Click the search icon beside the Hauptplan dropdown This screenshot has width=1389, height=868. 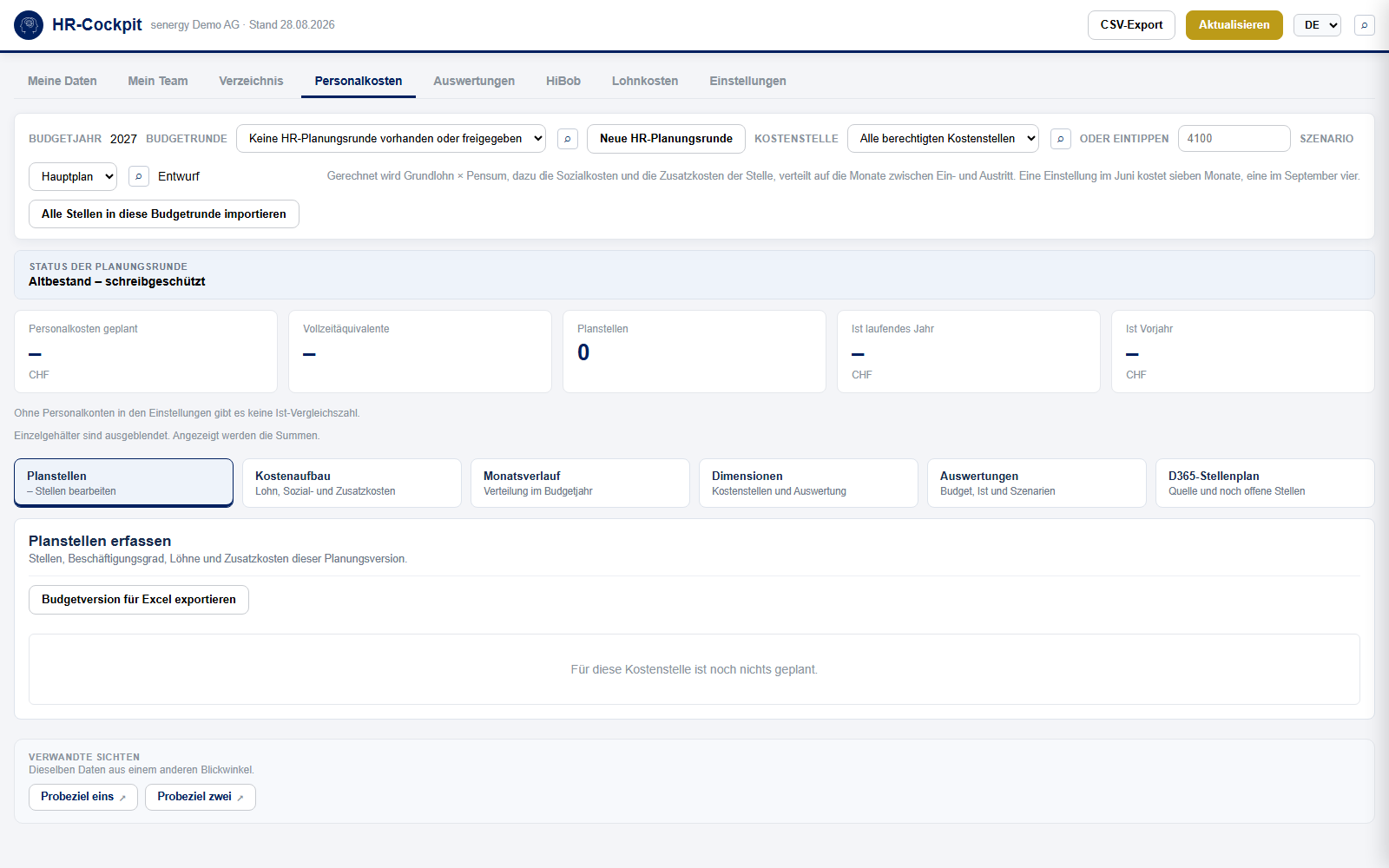tap(139, 176)
